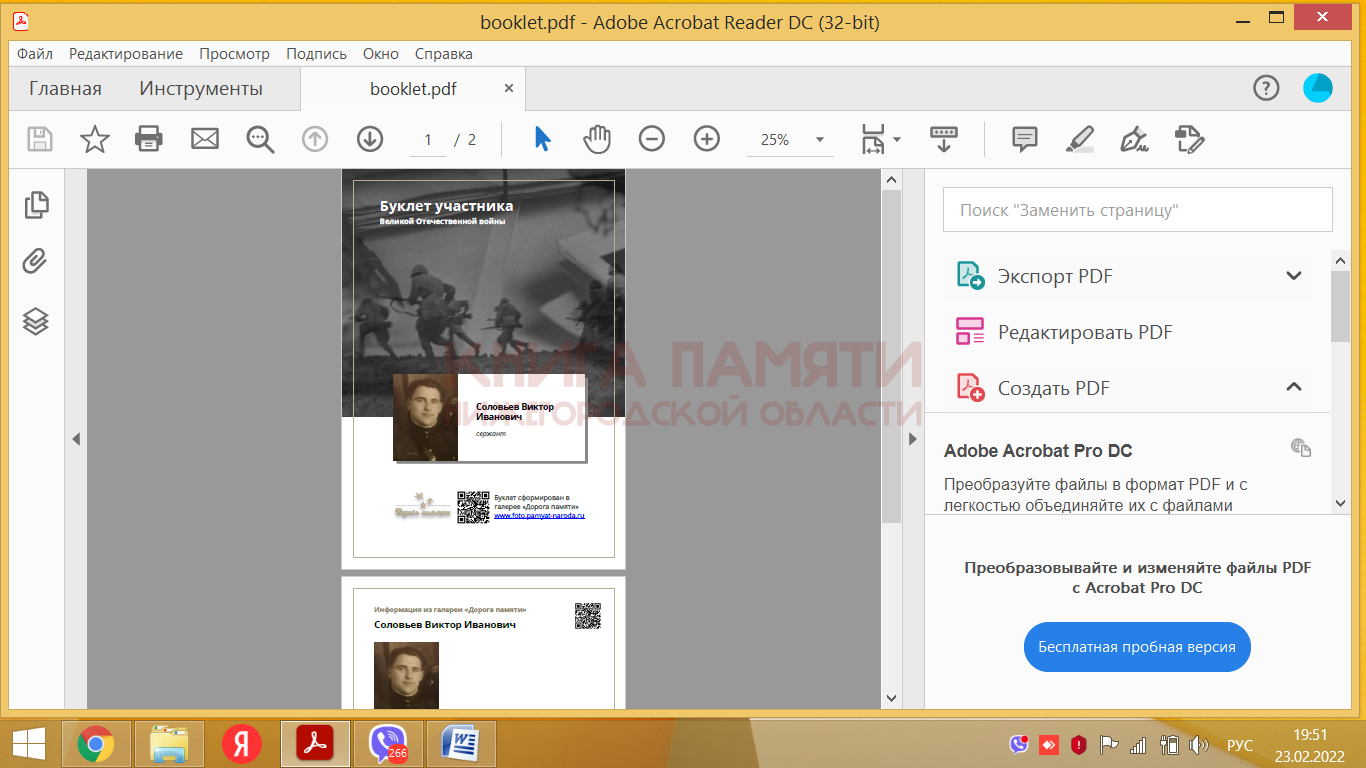The height and width of the screenshot is (768, 1366).
Task: Open the Создать PDF tool
Action: pos(1054,388)
